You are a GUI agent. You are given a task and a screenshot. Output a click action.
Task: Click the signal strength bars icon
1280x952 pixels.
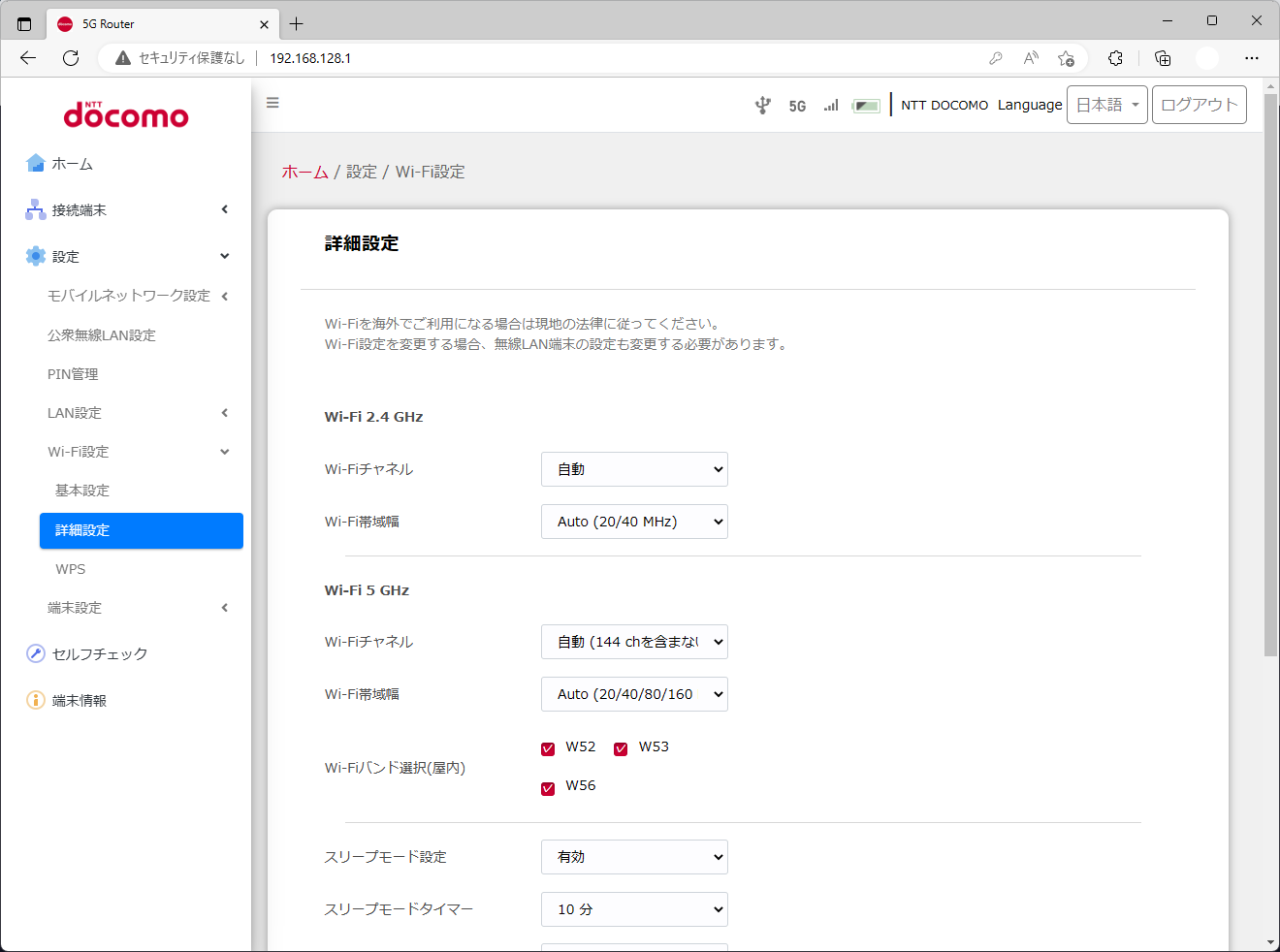pyautogui.click(x=830, y=105)
